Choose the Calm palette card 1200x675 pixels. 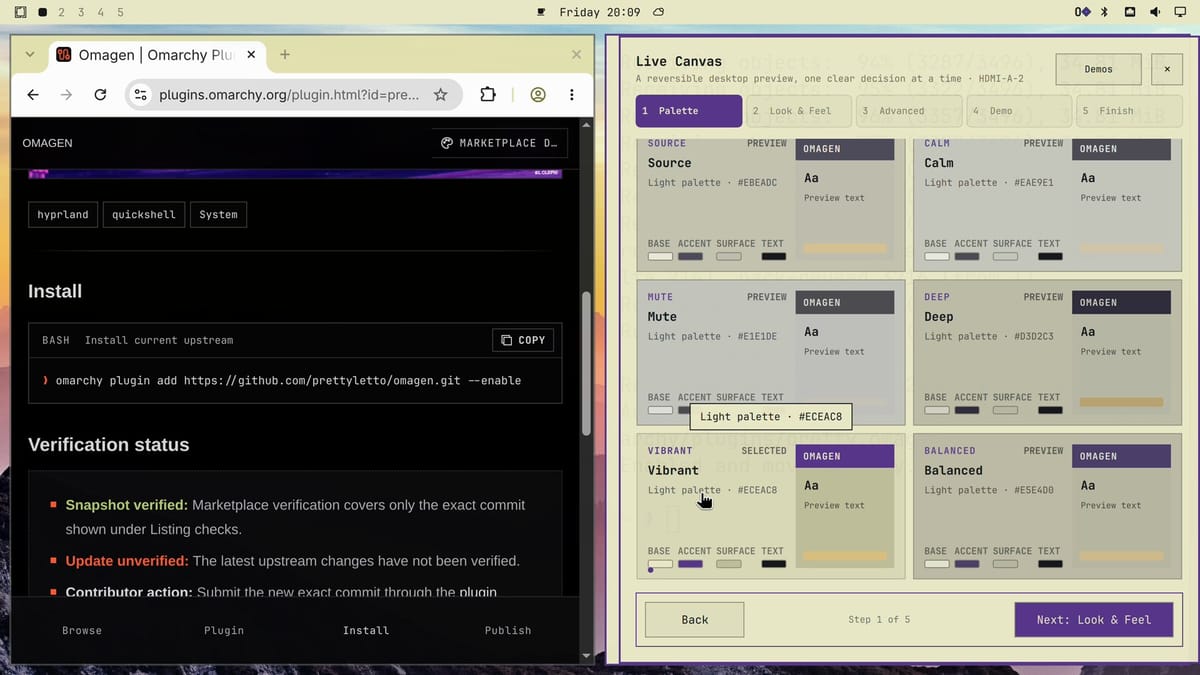tap(1048, 204)
